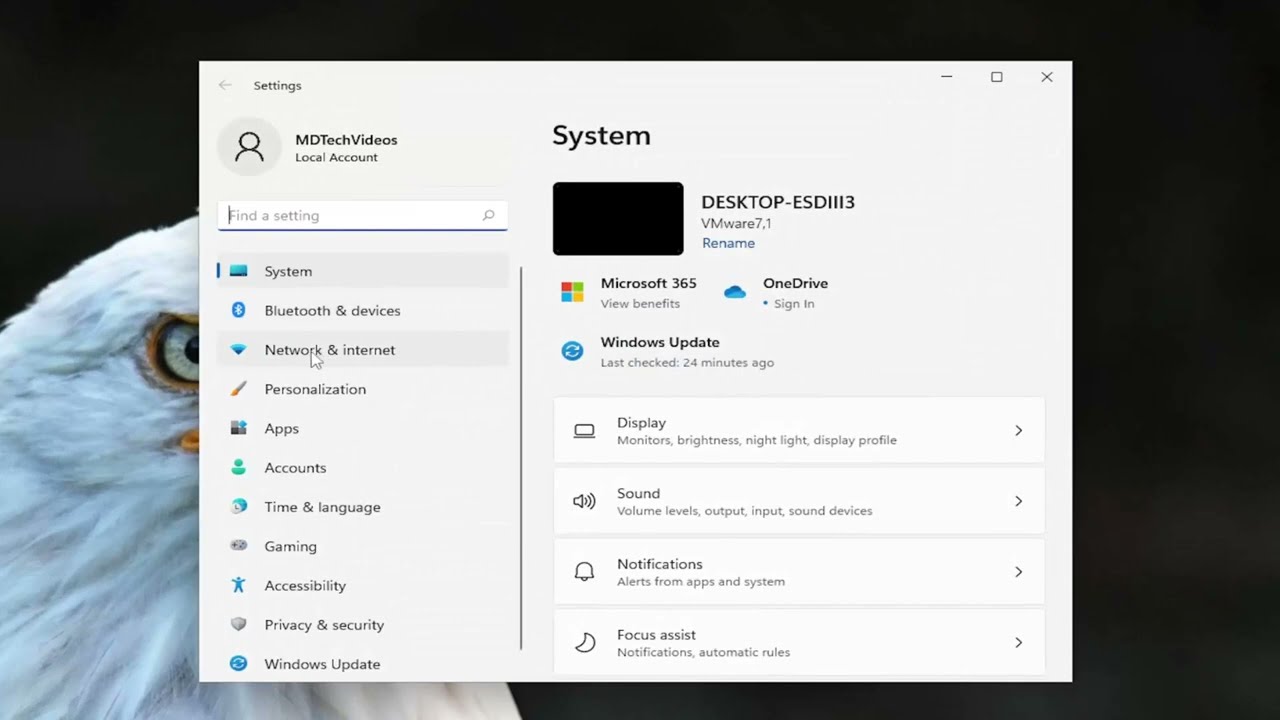The height and width of the screenshot is (720, 1280).
Task: Navigate to Accounts section
Action: [363, 467]
